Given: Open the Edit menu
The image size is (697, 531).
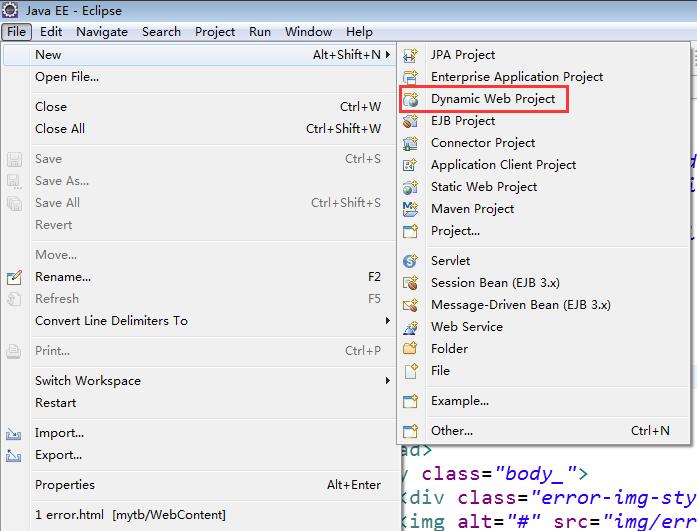Looking at the screenshot, I should 51,32.
